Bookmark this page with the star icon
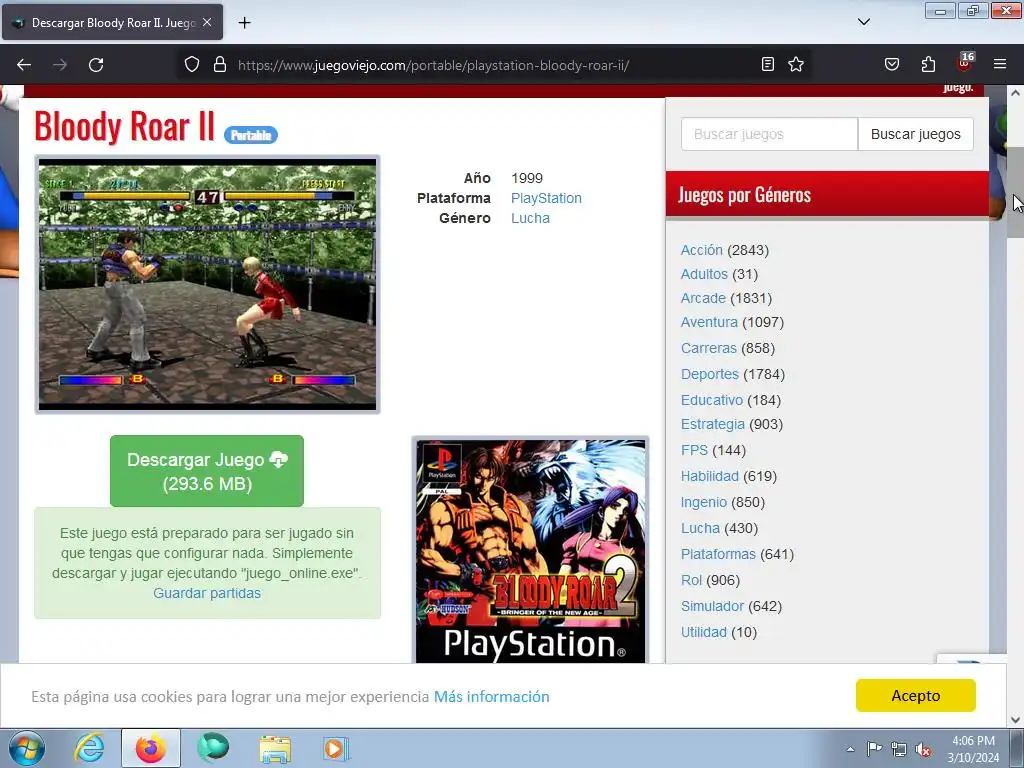The image size is (1024, 768). (x=795, y=64)
